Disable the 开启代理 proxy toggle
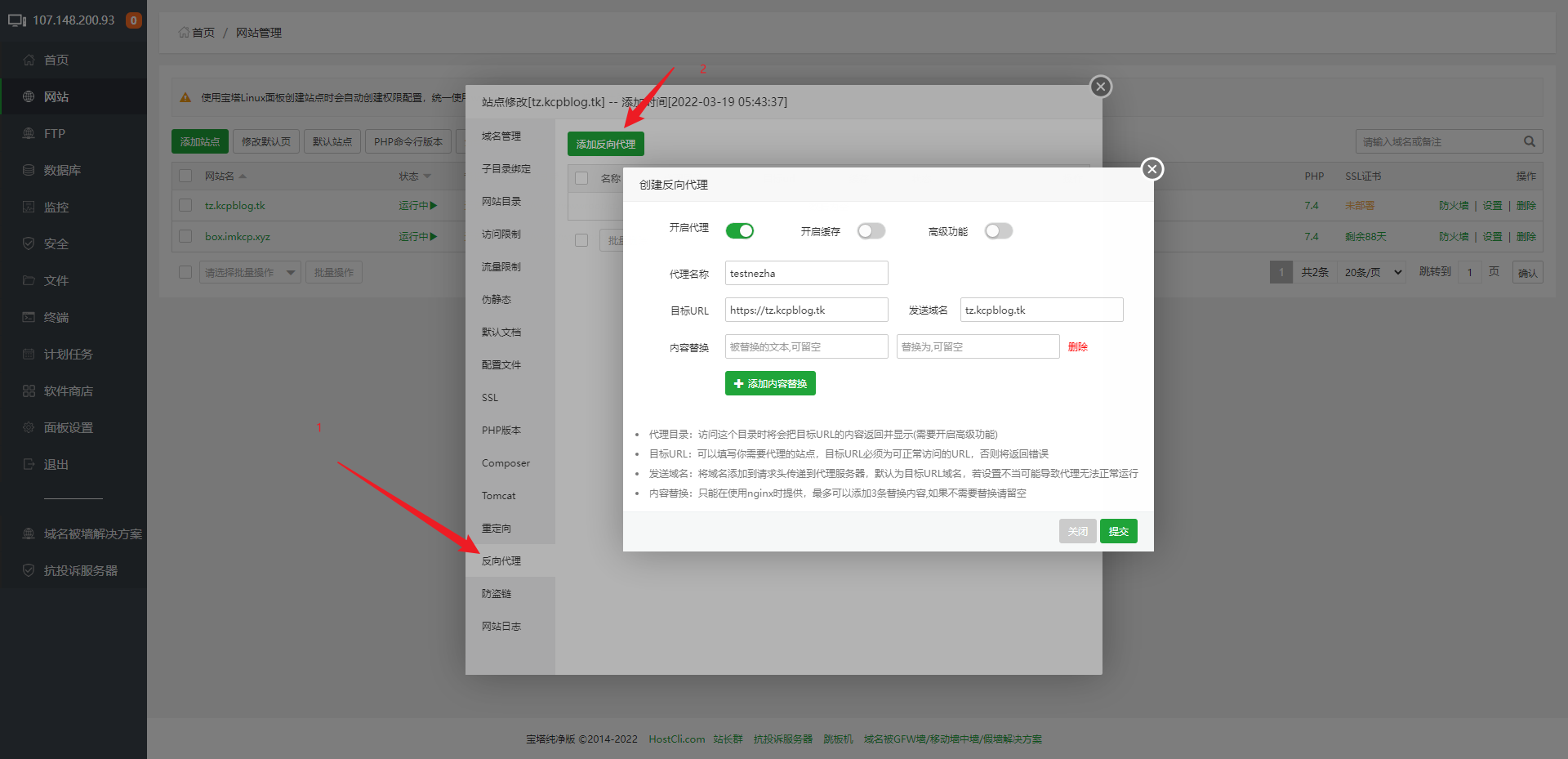Viewport: 1568px width, 759px height. click(x=740, y=231)
